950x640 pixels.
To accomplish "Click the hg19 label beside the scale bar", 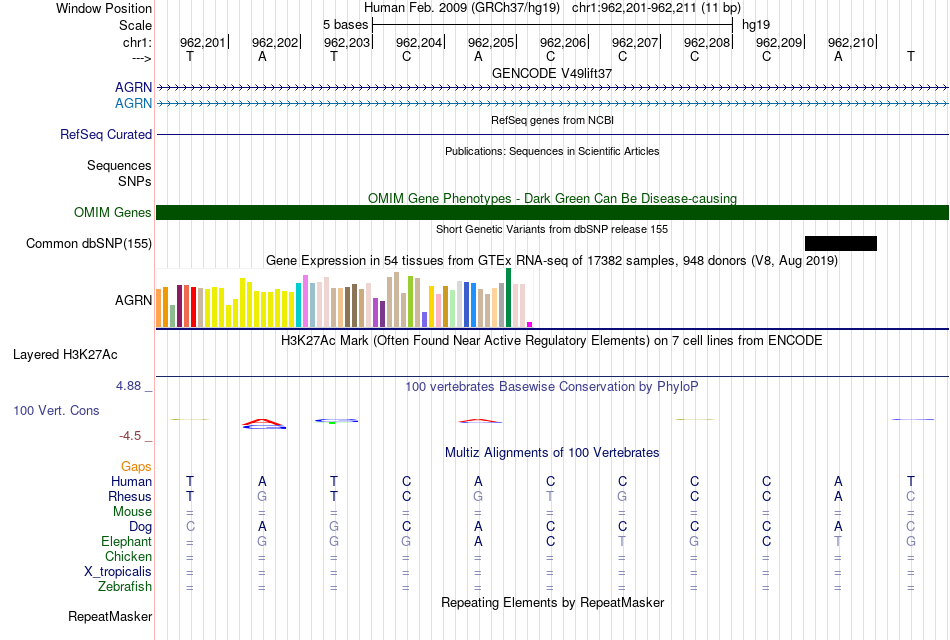I will (x=756, y=25).
